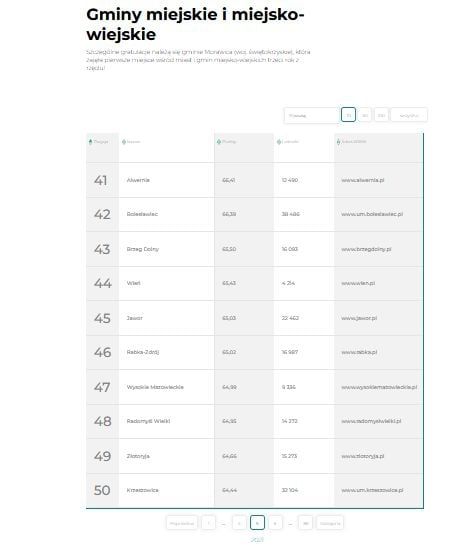470x549 pixels.
Task: Jump to first page of results
Action: coord(209,523)
